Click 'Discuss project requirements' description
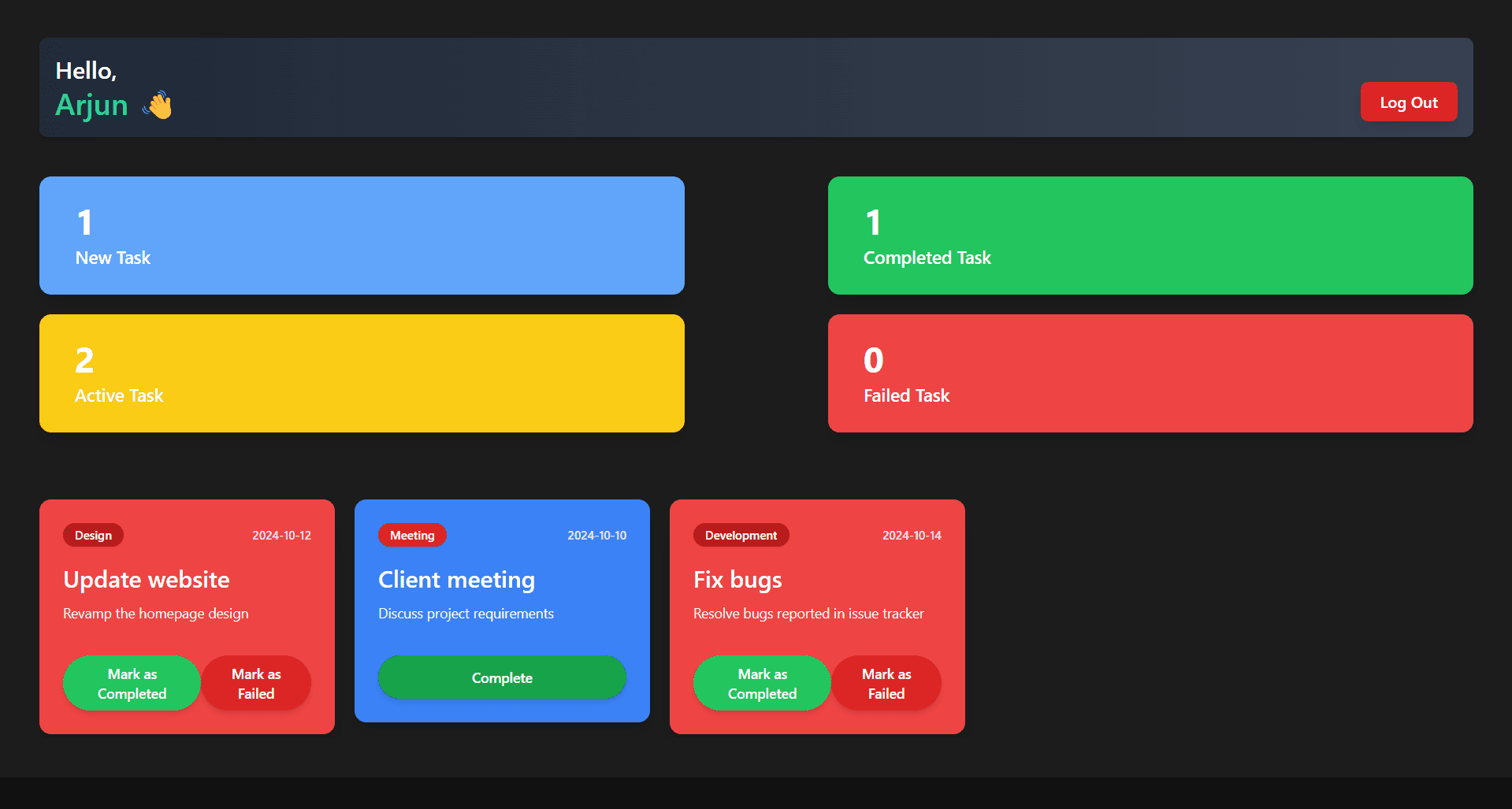The height and width of the screenshot is (809, 1512). [466, 614]
